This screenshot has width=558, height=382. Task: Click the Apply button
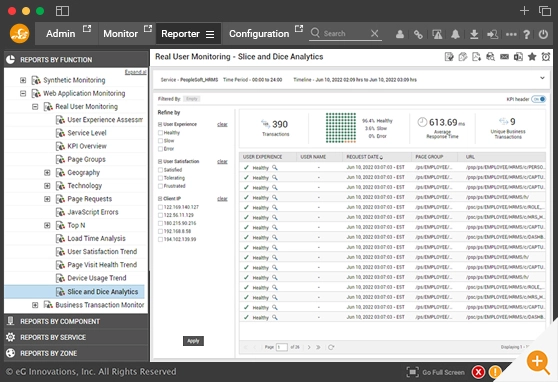(x=193, y=341)
